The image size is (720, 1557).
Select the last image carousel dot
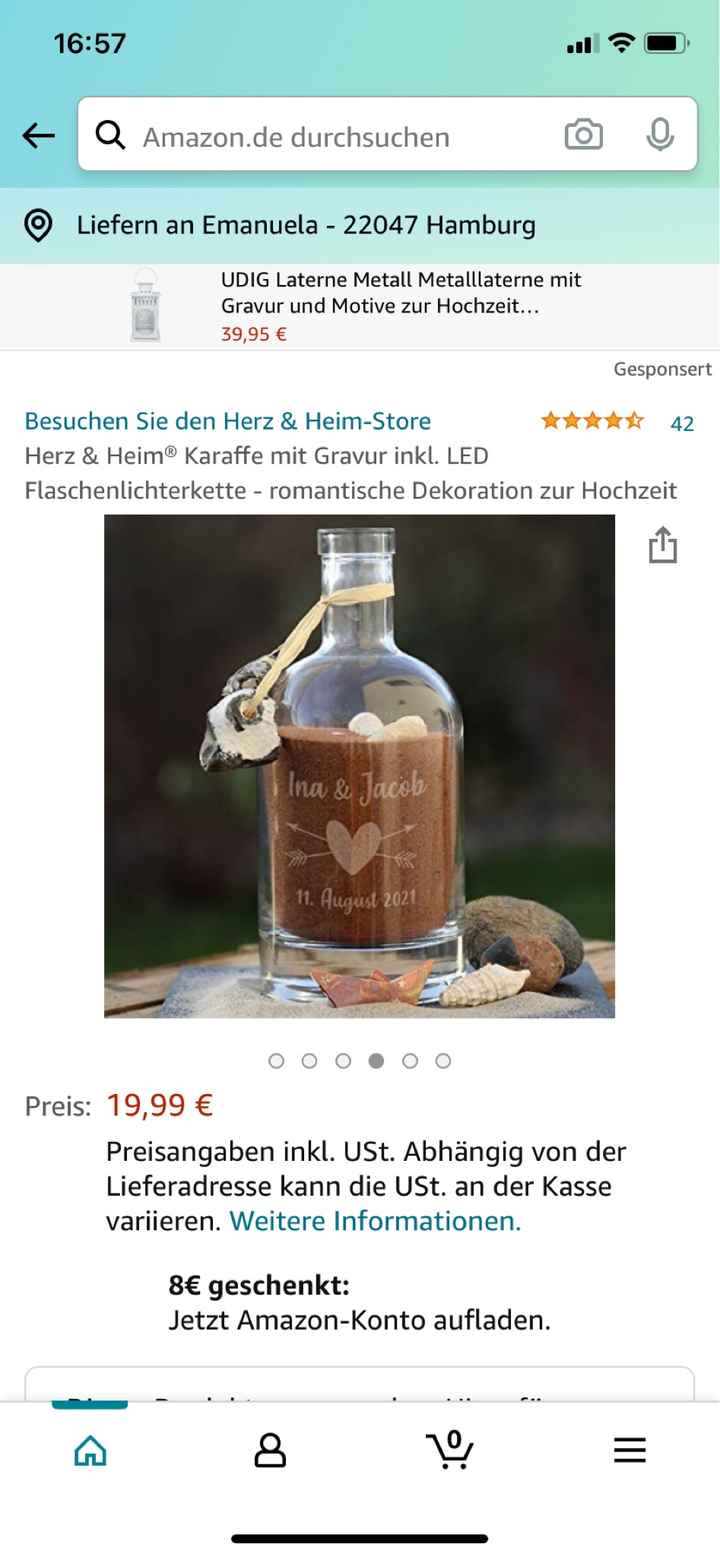click(x=443, y=1061)
